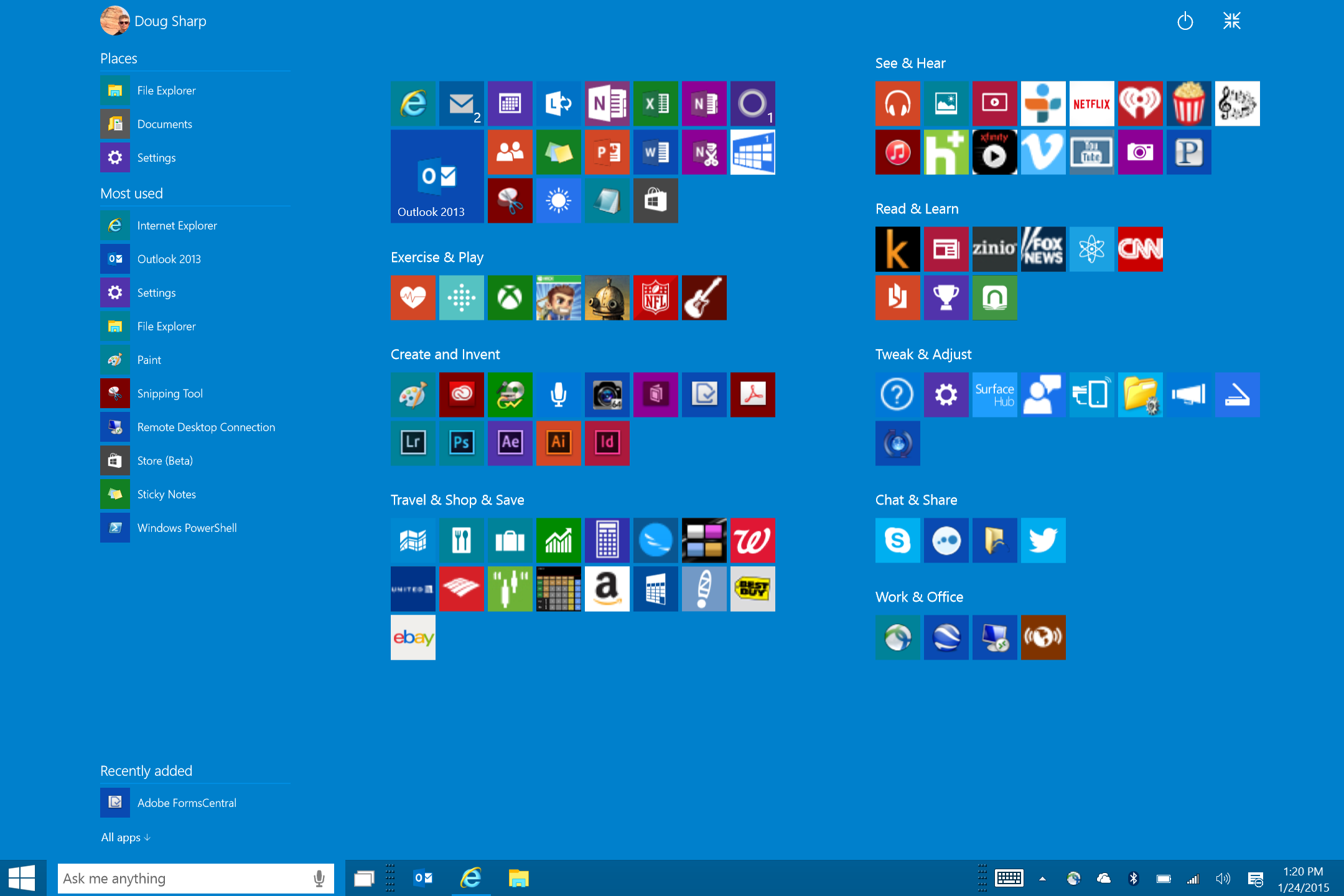Open Adobe FormsCentral from Recently added
This screenshot has width=1344, height=896.
tap(195, 803)
